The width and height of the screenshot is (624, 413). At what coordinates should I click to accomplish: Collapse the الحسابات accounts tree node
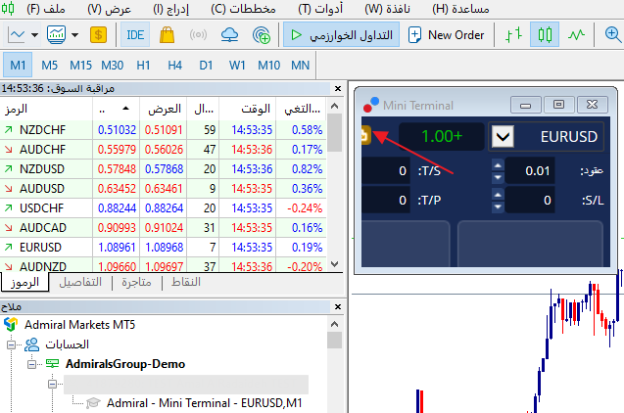click(x=12, y=345)
